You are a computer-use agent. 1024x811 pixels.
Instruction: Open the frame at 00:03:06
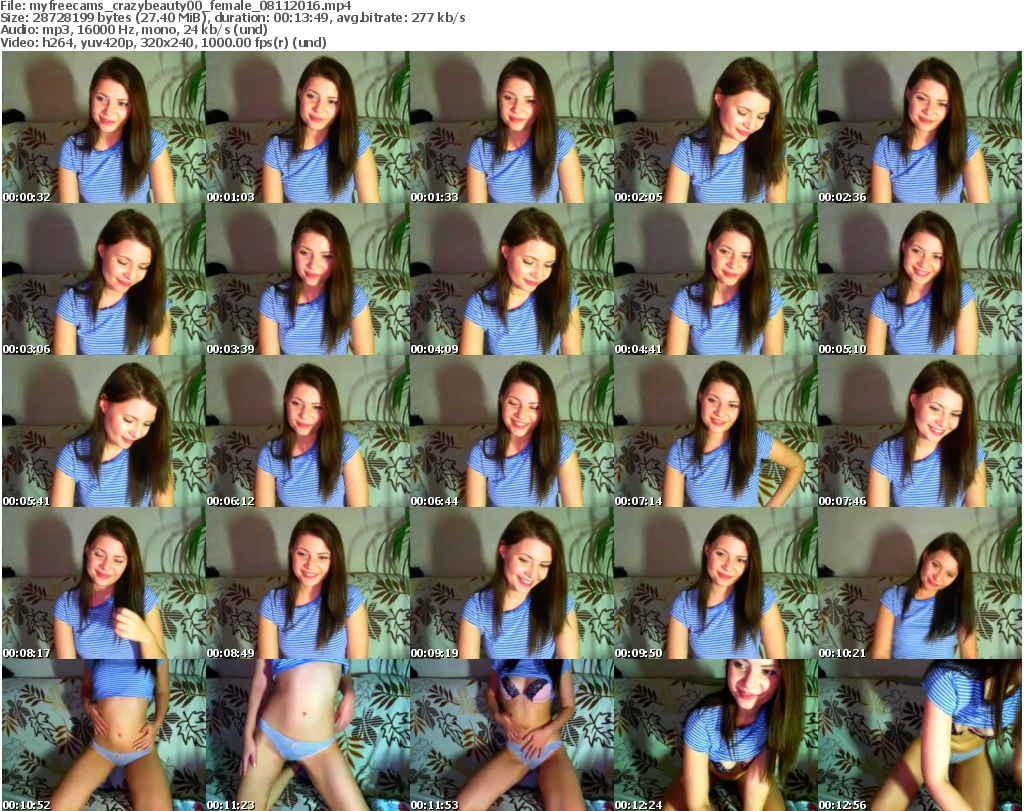point(102,279)
